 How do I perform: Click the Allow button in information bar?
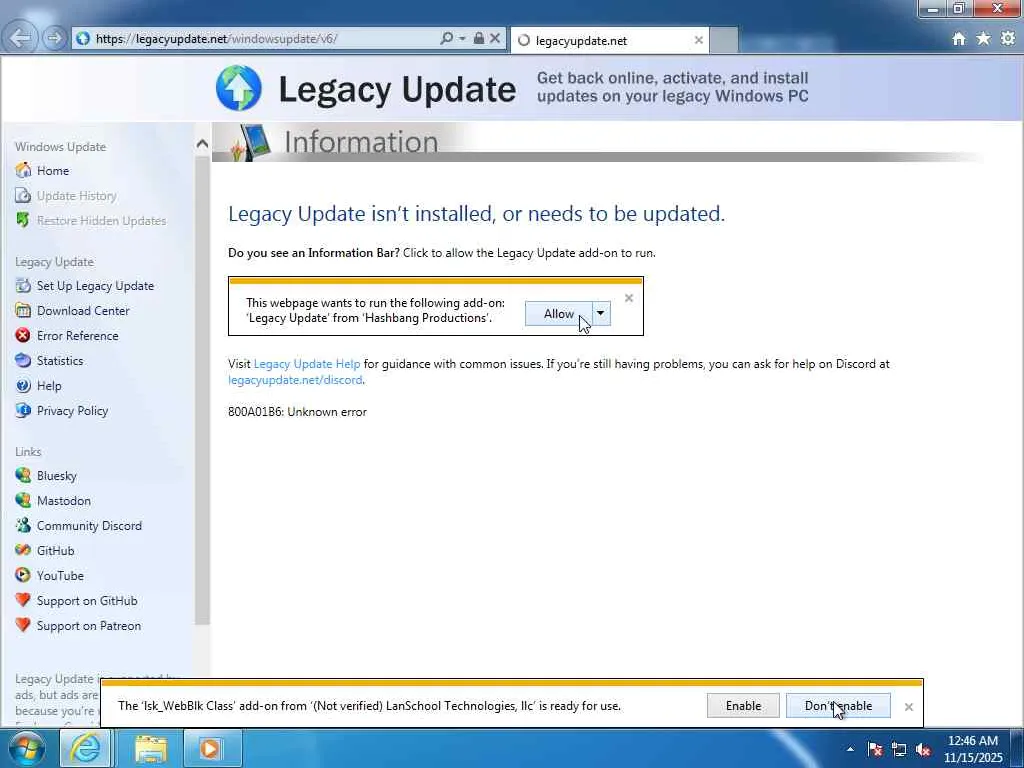(x=559, y=313)
